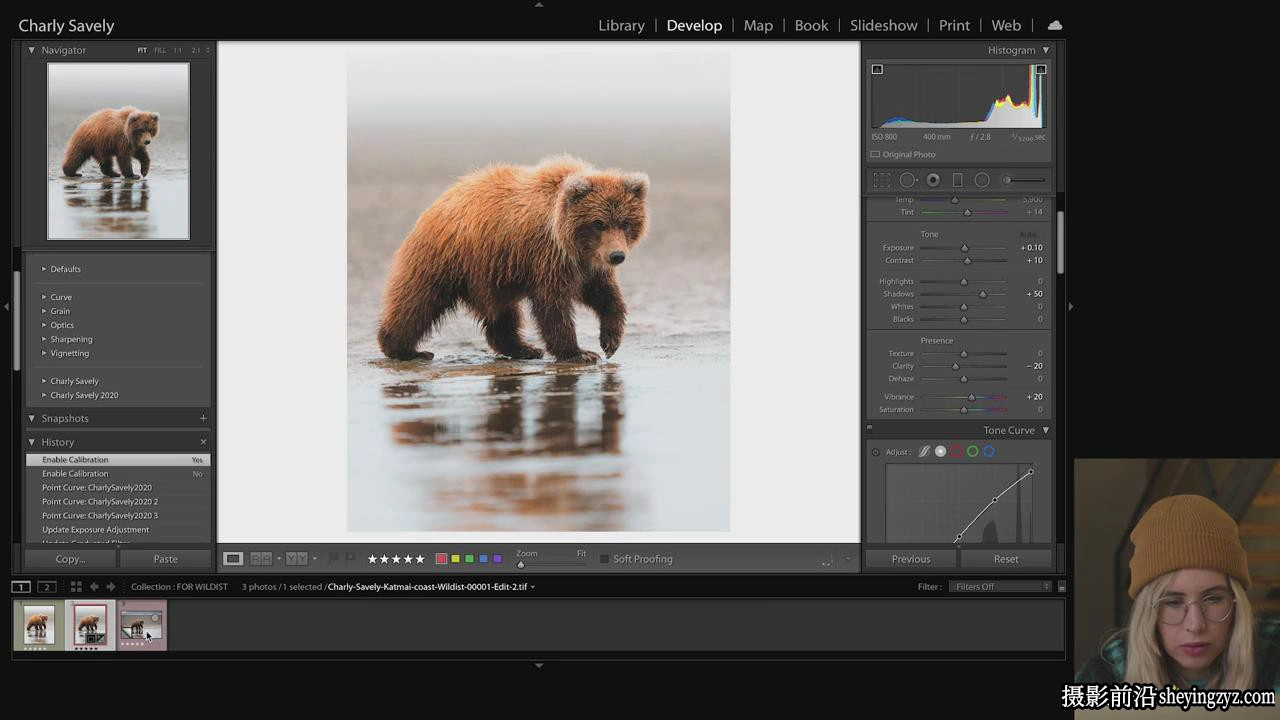
Task: Switch to Loupe view icon in toolbar
Action: pyautogui.click(x=233, y=559)
